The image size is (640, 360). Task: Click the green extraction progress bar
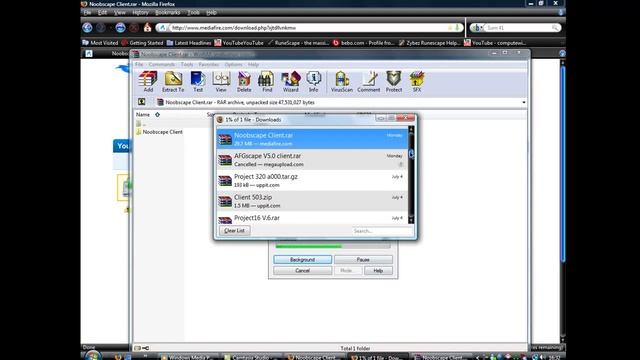(309, 246)
